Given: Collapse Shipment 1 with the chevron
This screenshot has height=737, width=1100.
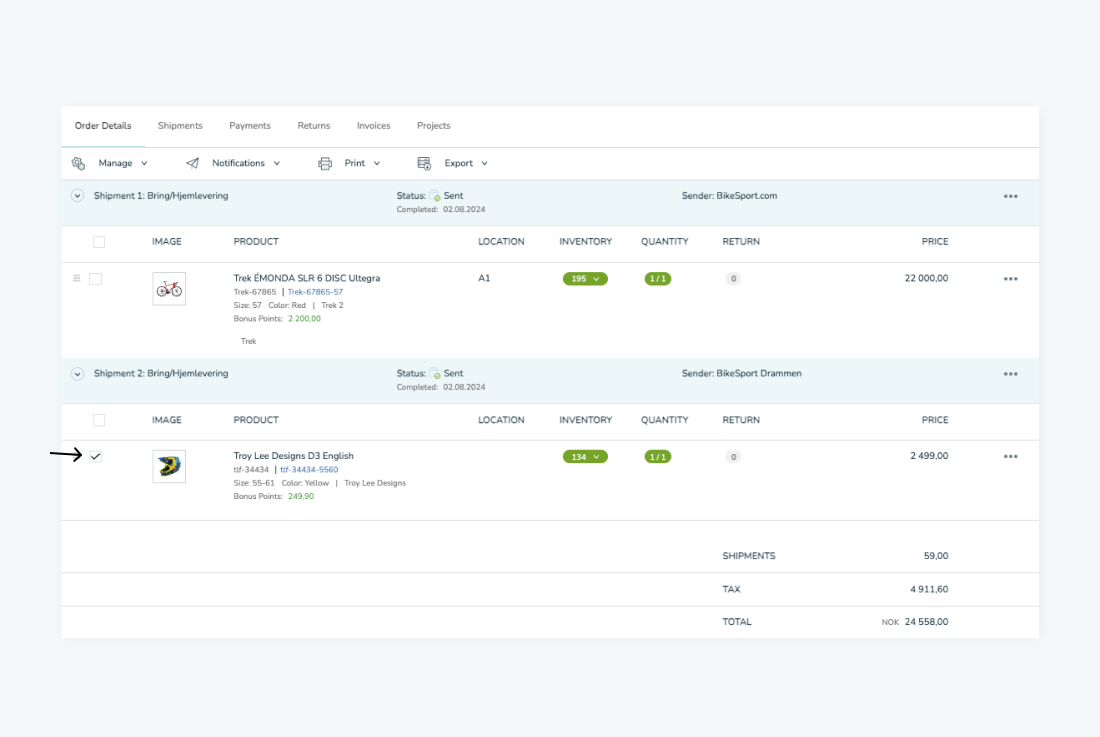Looking at the screenshot, I should click(77, 196).
